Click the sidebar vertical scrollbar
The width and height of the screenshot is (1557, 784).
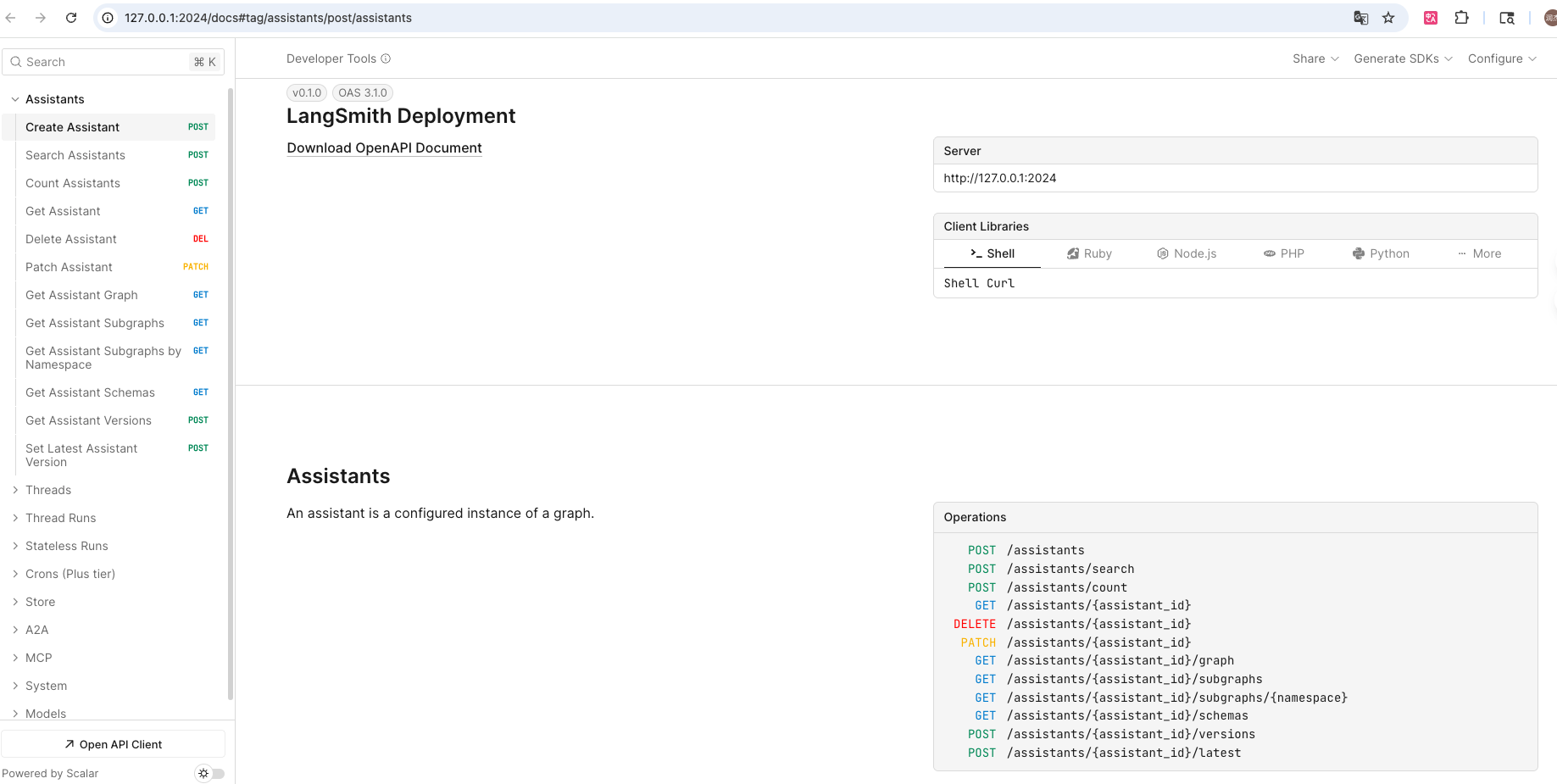[x=231, y=394]
